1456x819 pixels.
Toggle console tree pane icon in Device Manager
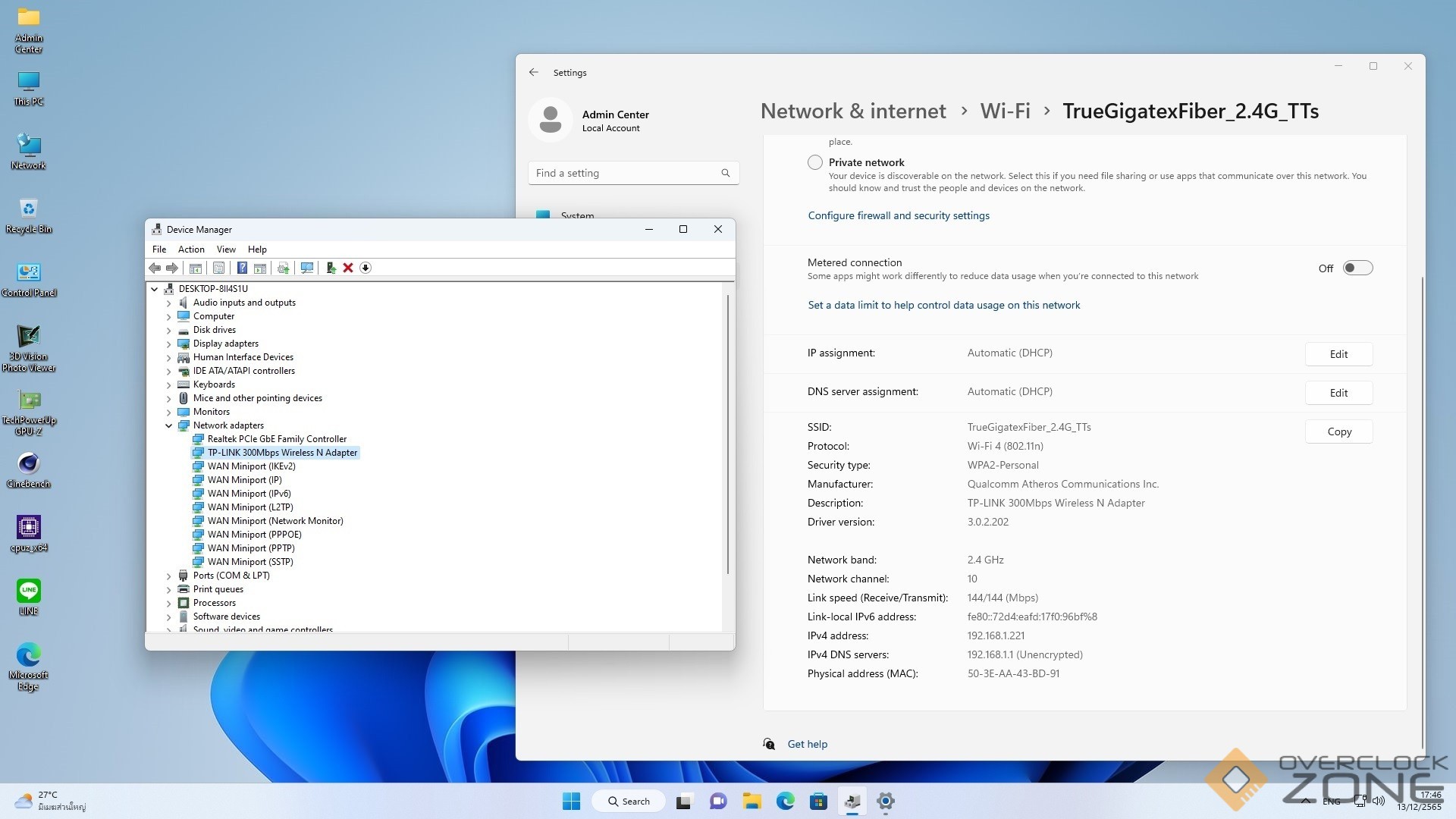[x=196, y=268]
